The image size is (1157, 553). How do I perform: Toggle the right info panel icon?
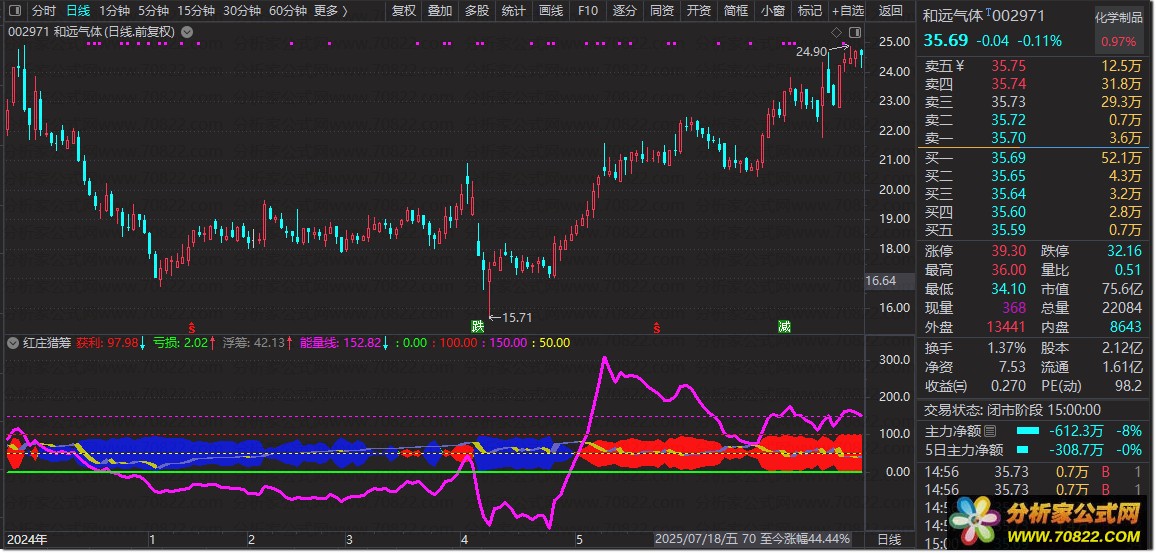(855, 32)
